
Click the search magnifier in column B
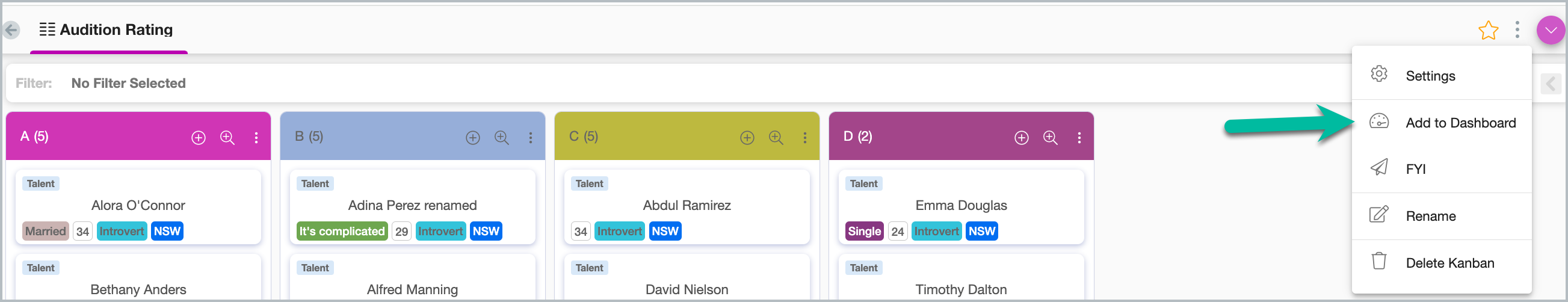point(502,138)
